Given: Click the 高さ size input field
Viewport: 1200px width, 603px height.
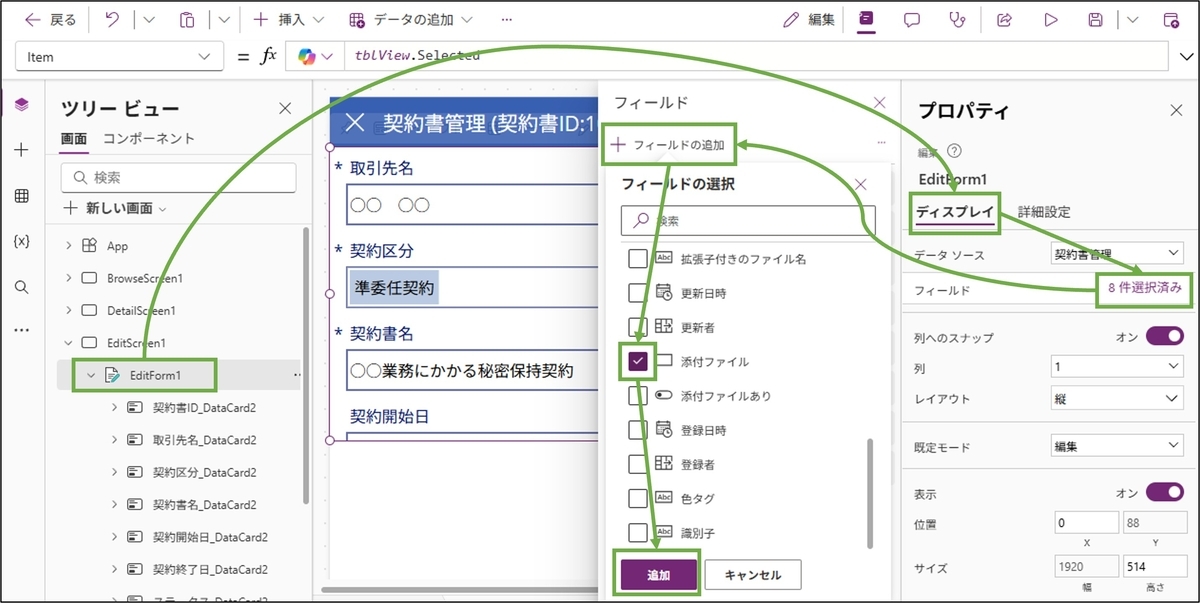Looking at the screenshot, I should coord(1154,568).
